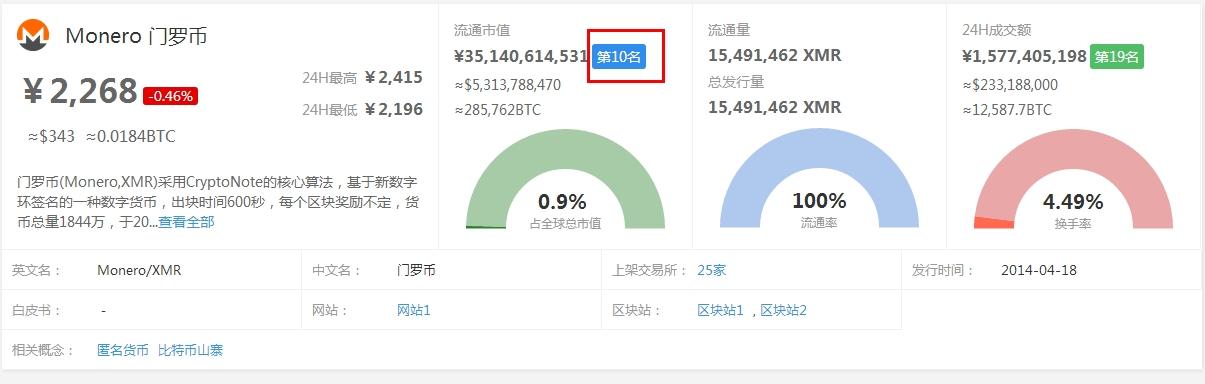Open the 25家 exchanges link
This screenshot has height=384, width=1205.
click(x=712, y=270)
